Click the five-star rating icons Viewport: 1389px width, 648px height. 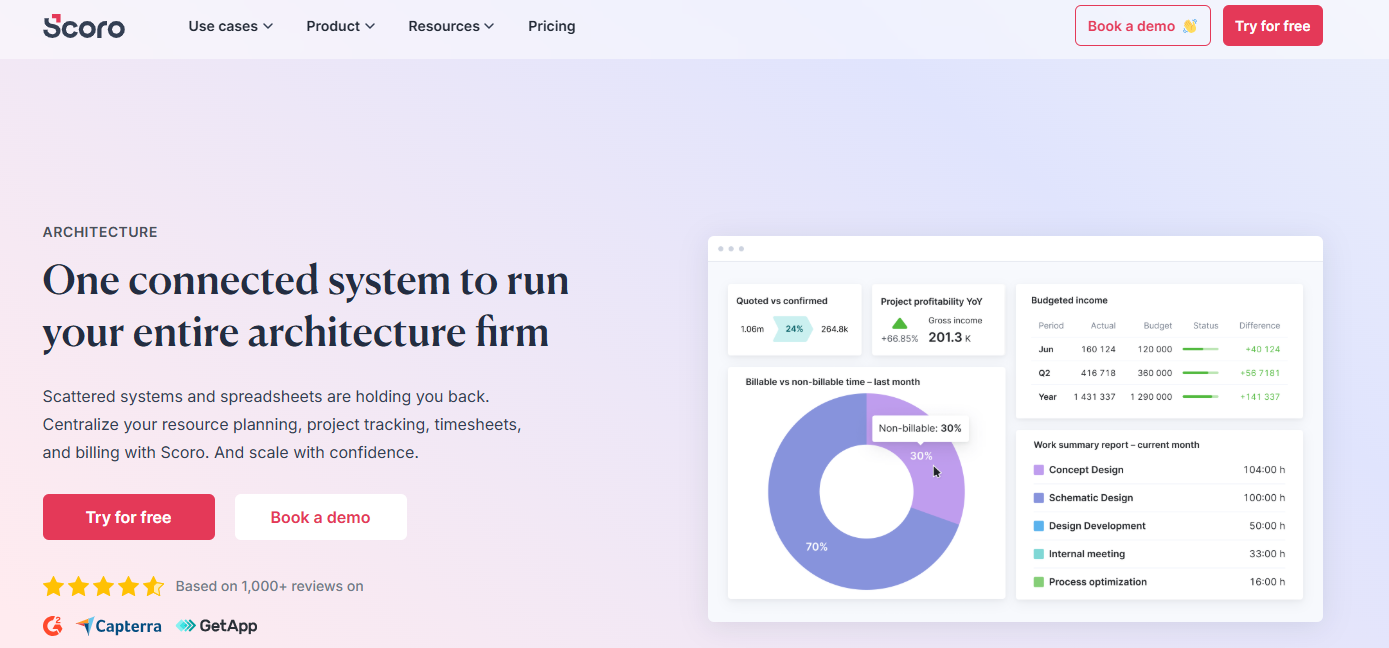pyautogui.click(x=103, y=586)
